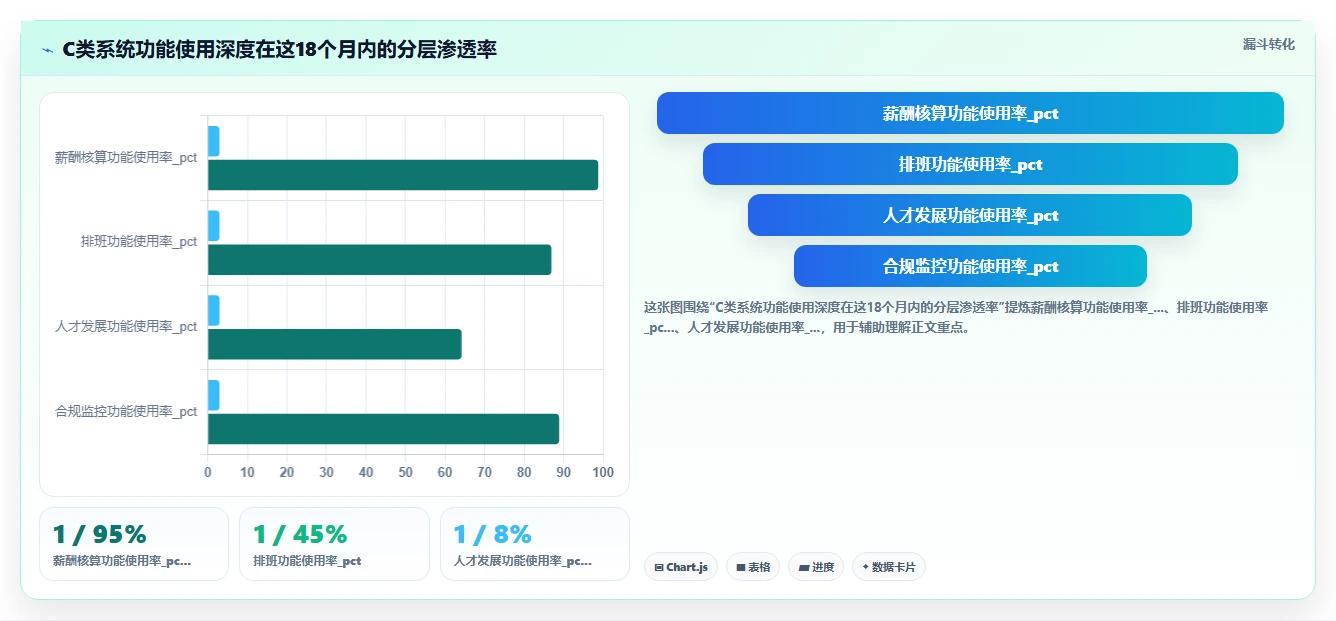Click the 漏斗转化 label
This screenshot has height=621, width=1336.
click(1268, 45)
